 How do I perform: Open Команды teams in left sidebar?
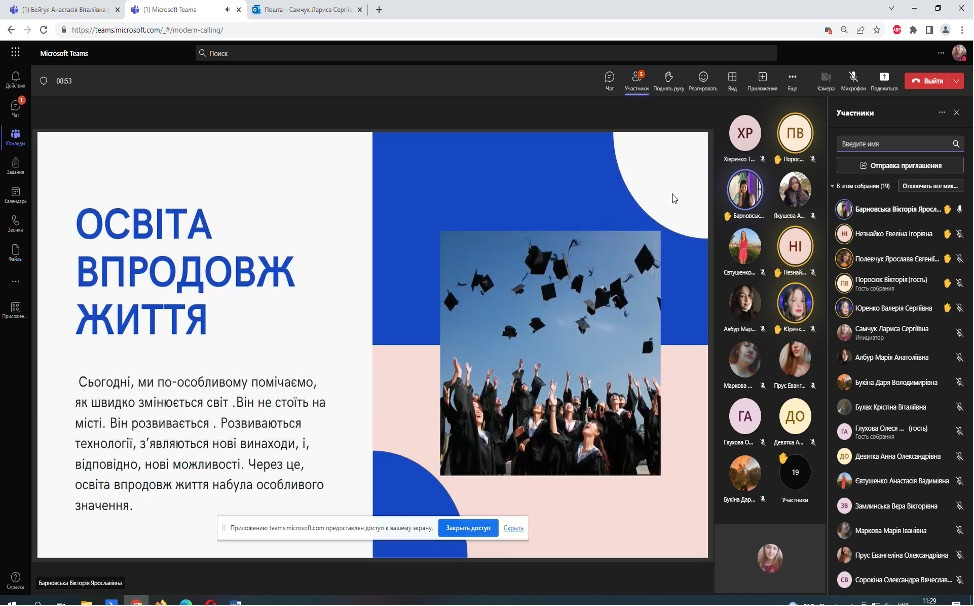coord(16,137)
